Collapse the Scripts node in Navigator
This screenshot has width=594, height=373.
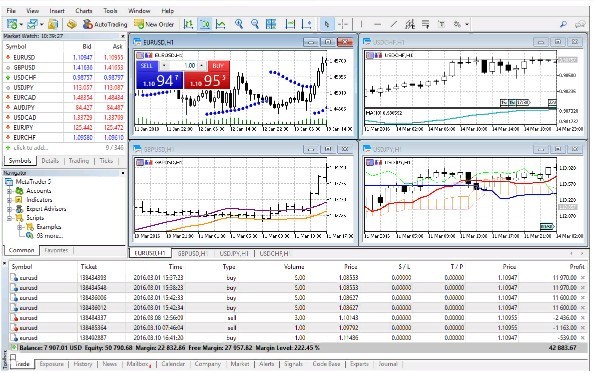pyautogui.click(x=9, y=218)
